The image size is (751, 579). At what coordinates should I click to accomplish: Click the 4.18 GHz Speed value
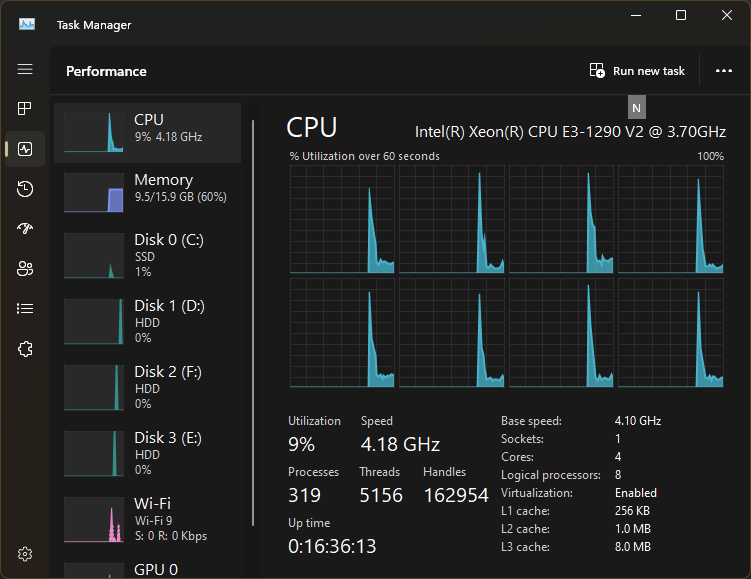click(400, 444)
